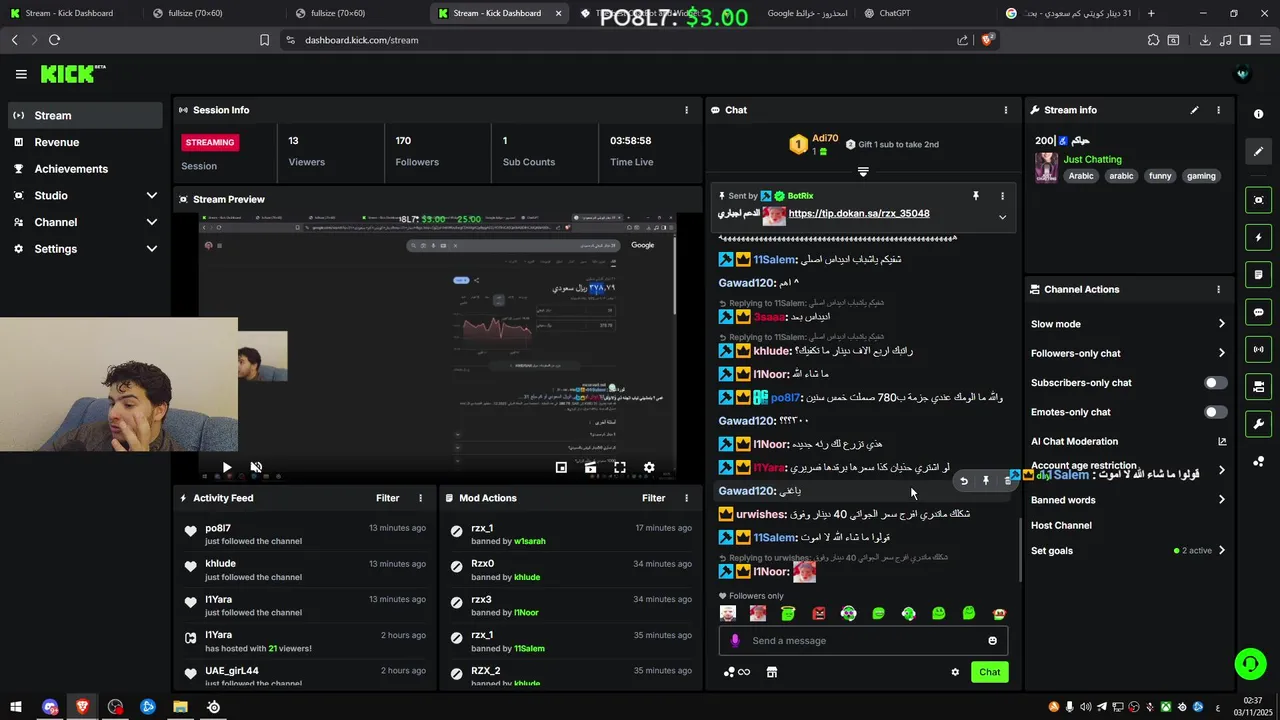Toggle channel actions camera panel in rail
1280x720 pixels.
tap(1258, 386)
